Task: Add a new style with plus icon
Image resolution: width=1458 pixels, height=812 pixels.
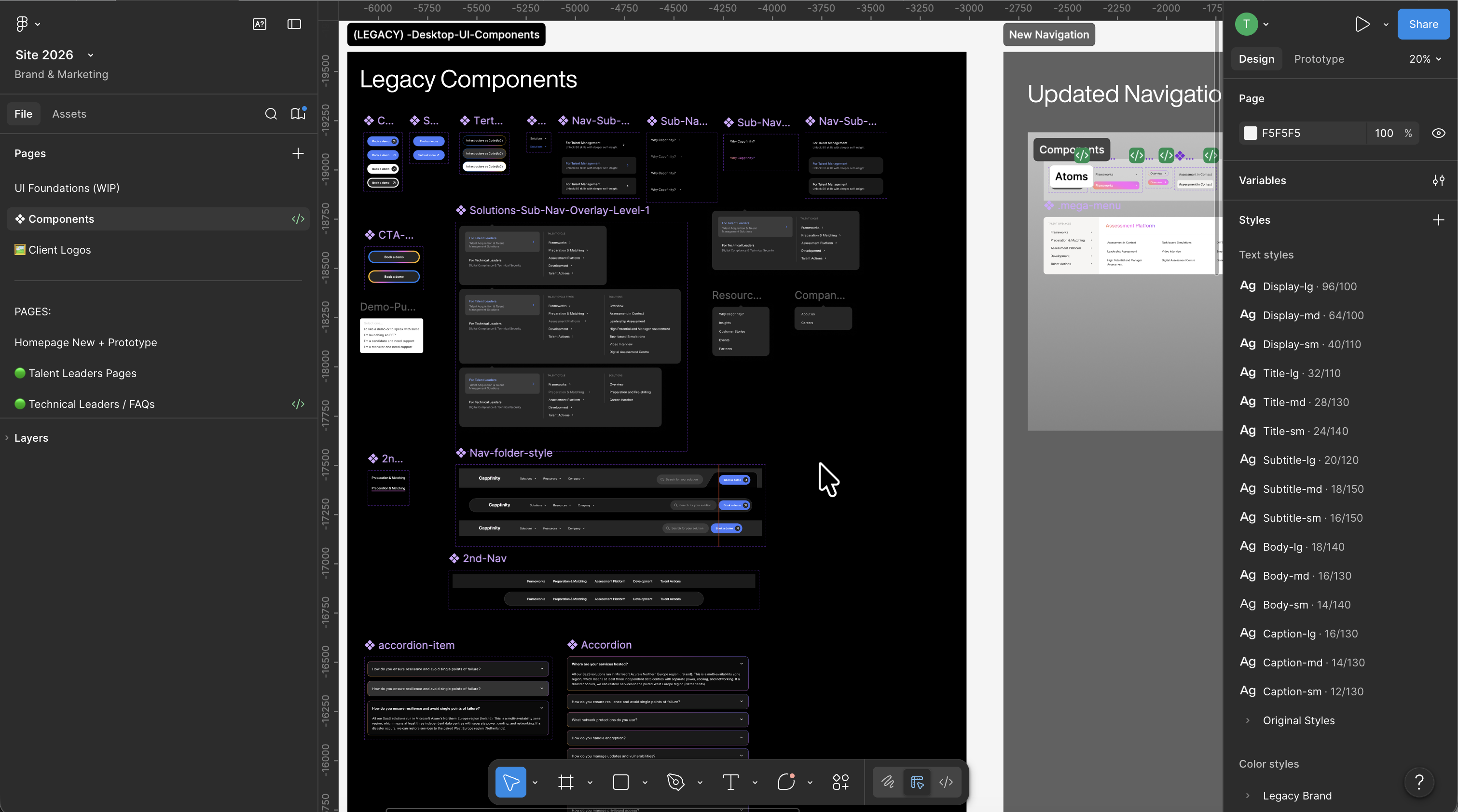Action: [x=1439, y=220]
